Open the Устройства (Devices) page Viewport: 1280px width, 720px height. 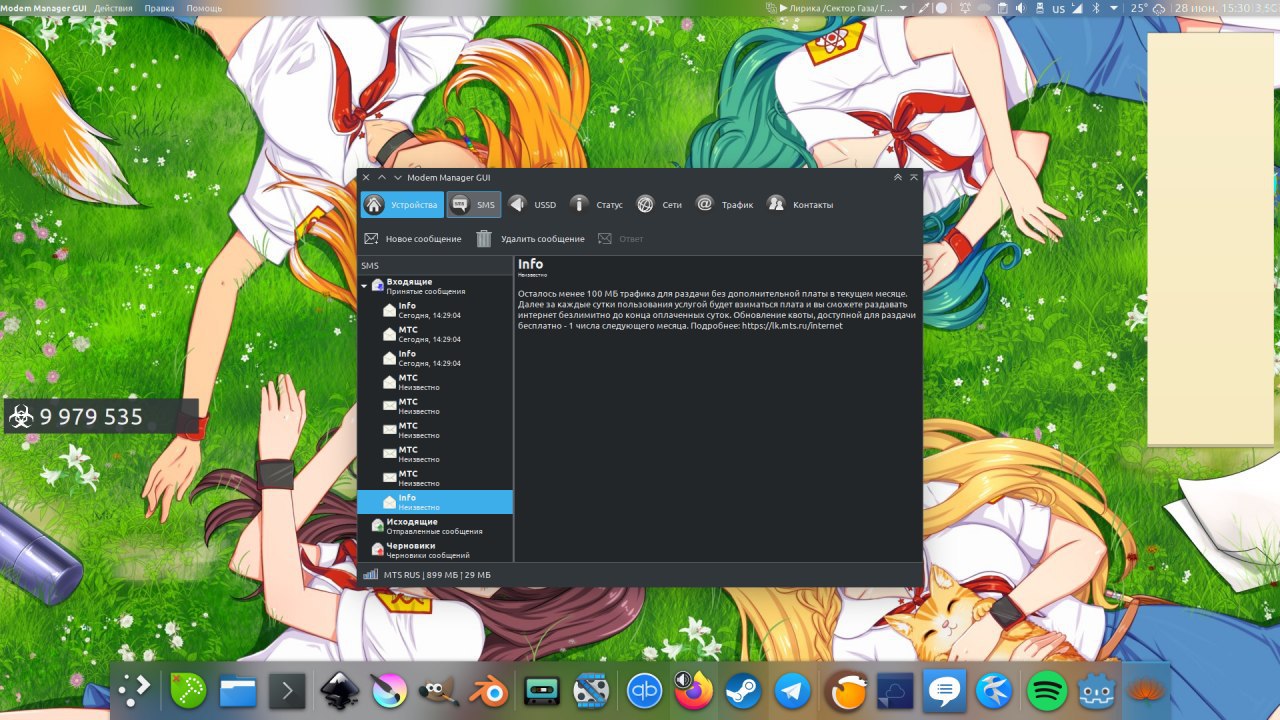click(402, 205)
